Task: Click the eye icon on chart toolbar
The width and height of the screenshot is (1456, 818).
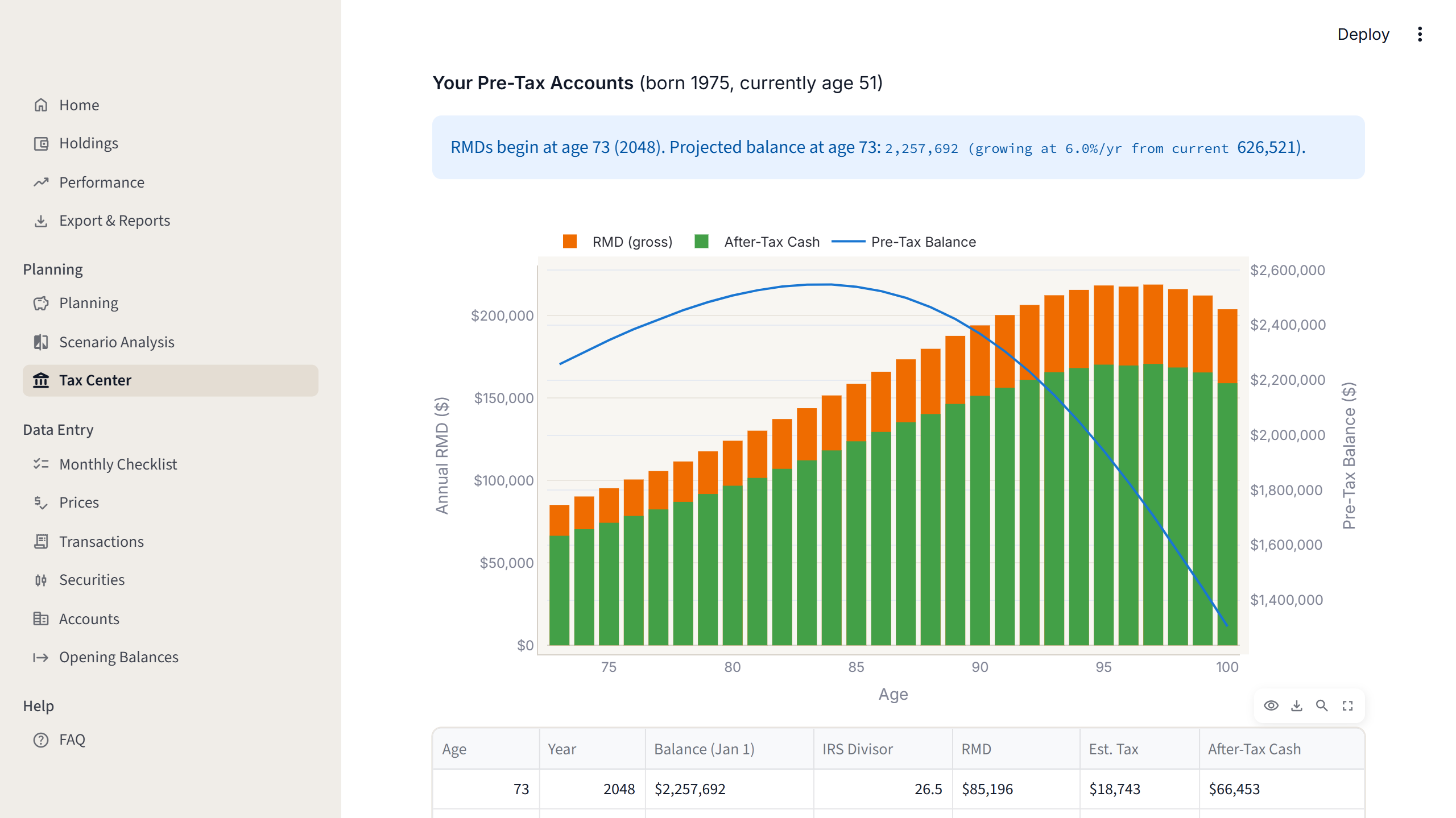Action: 1271,705
